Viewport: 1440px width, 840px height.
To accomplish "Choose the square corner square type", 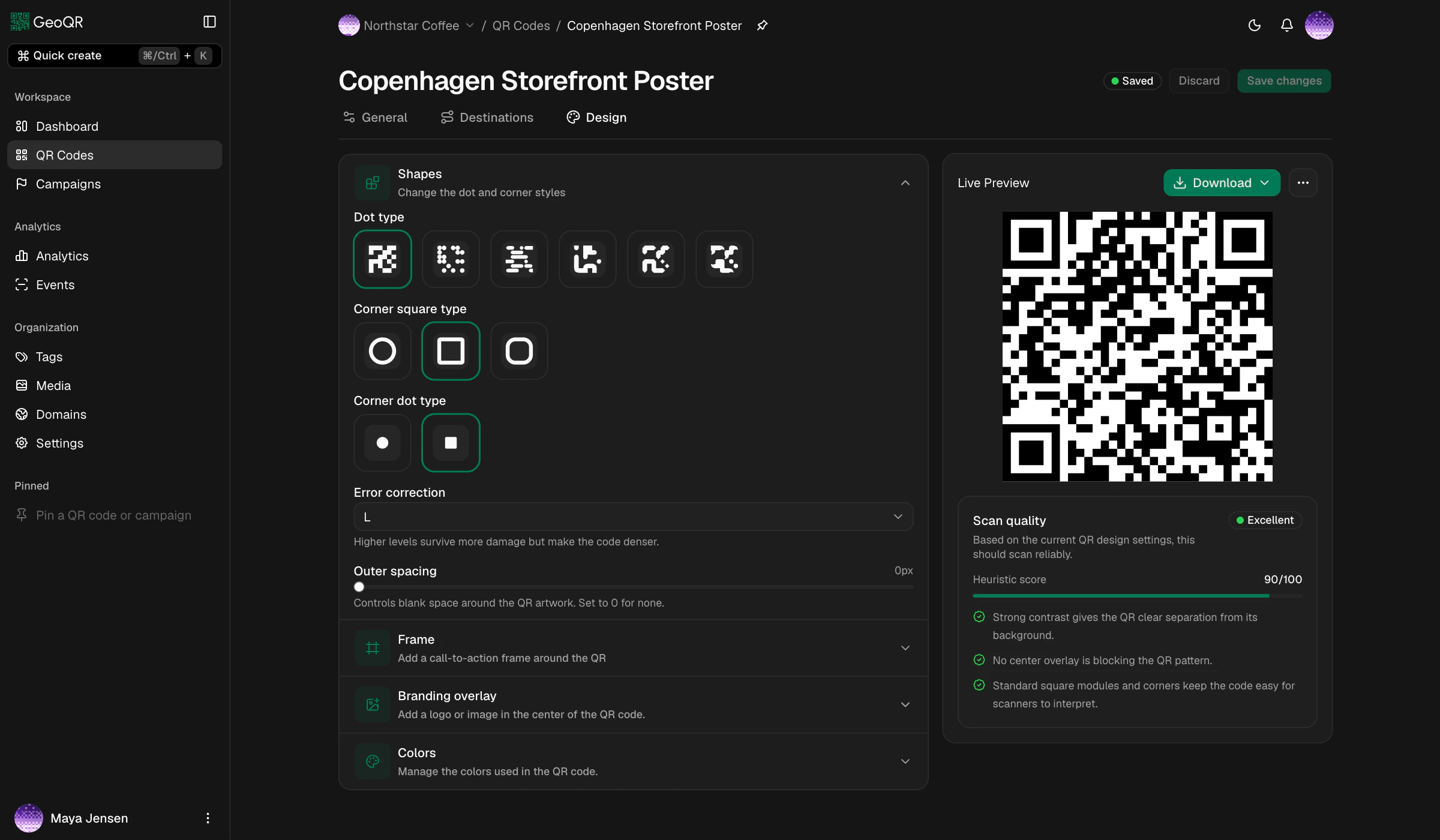I will point(451,351).
